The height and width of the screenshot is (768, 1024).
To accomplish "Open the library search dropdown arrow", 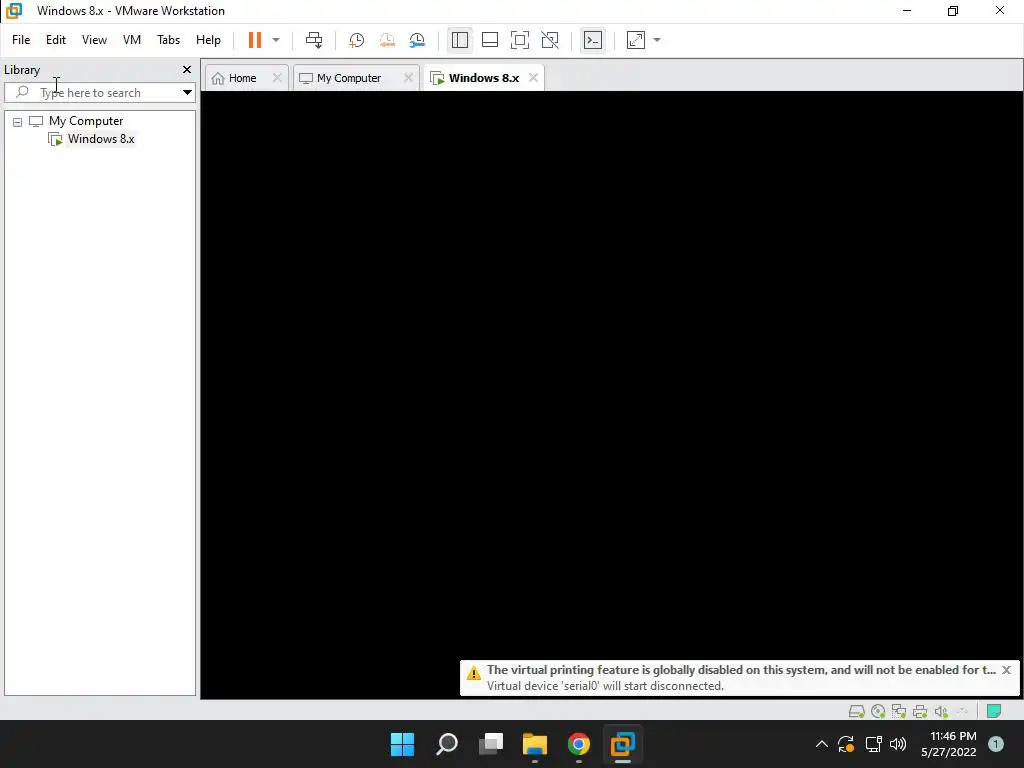I will 187,93.
